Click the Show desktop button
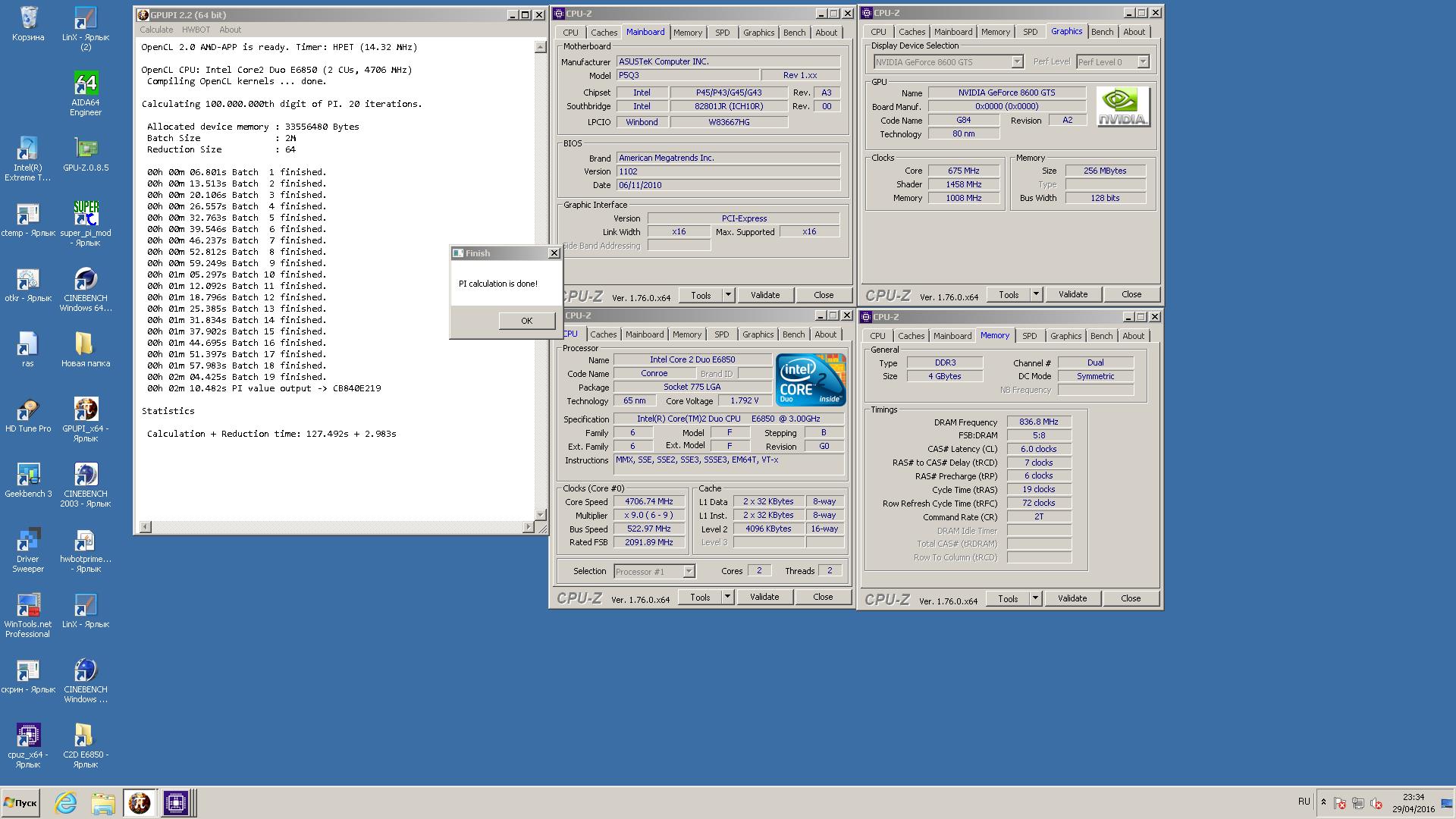Screen dimensions: 1456x819 click(1447, 803)
